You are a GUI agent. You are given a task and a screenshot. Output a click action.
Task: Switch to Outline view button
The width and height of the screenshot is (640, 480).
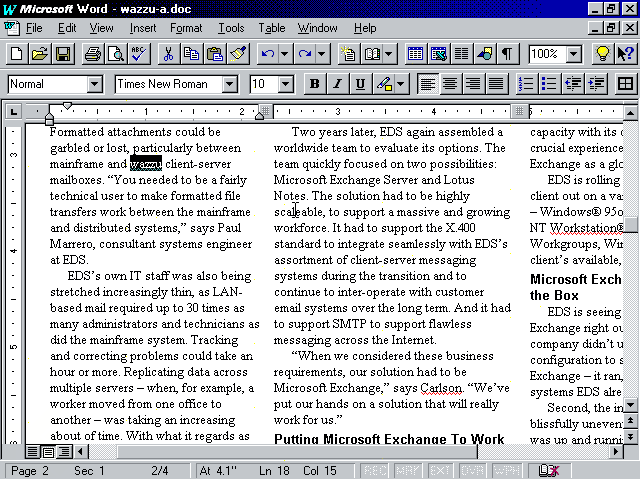[x=64, y=451]
